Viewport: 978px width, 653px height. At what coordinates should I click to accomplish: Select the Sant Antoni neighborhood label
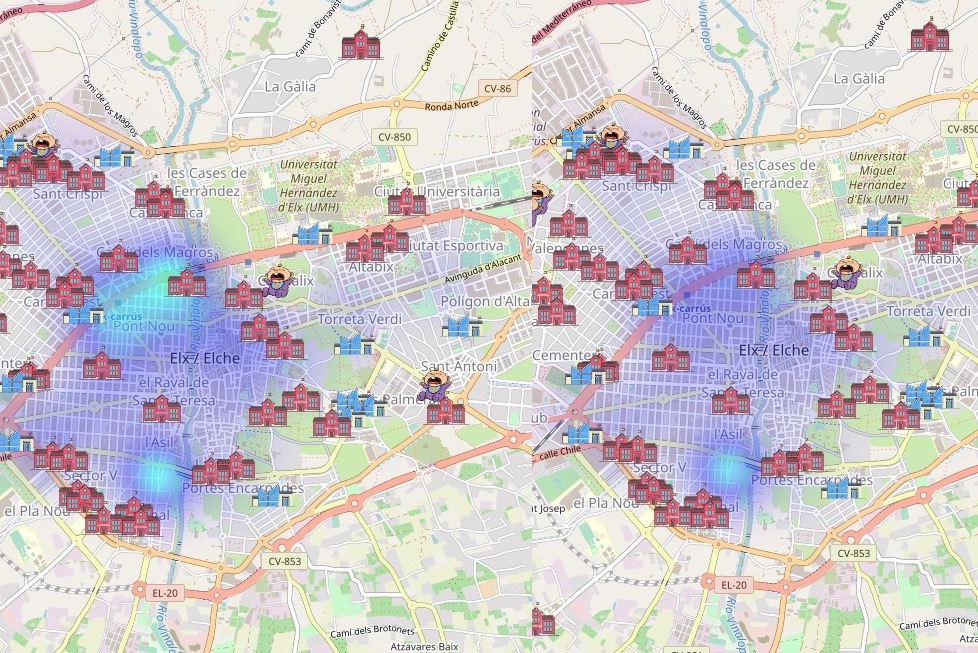[459, 366]
